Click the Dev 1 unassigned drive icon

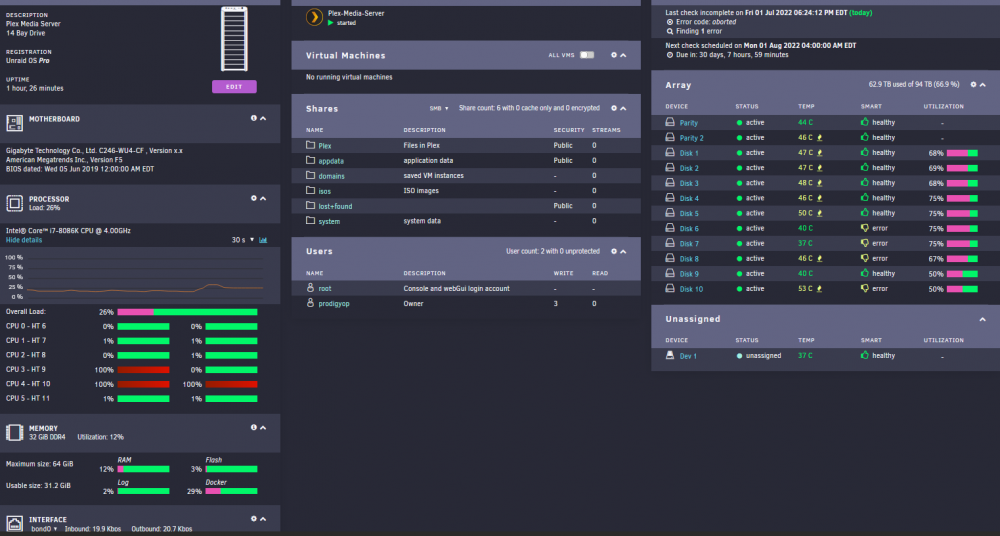pos(670,355)
